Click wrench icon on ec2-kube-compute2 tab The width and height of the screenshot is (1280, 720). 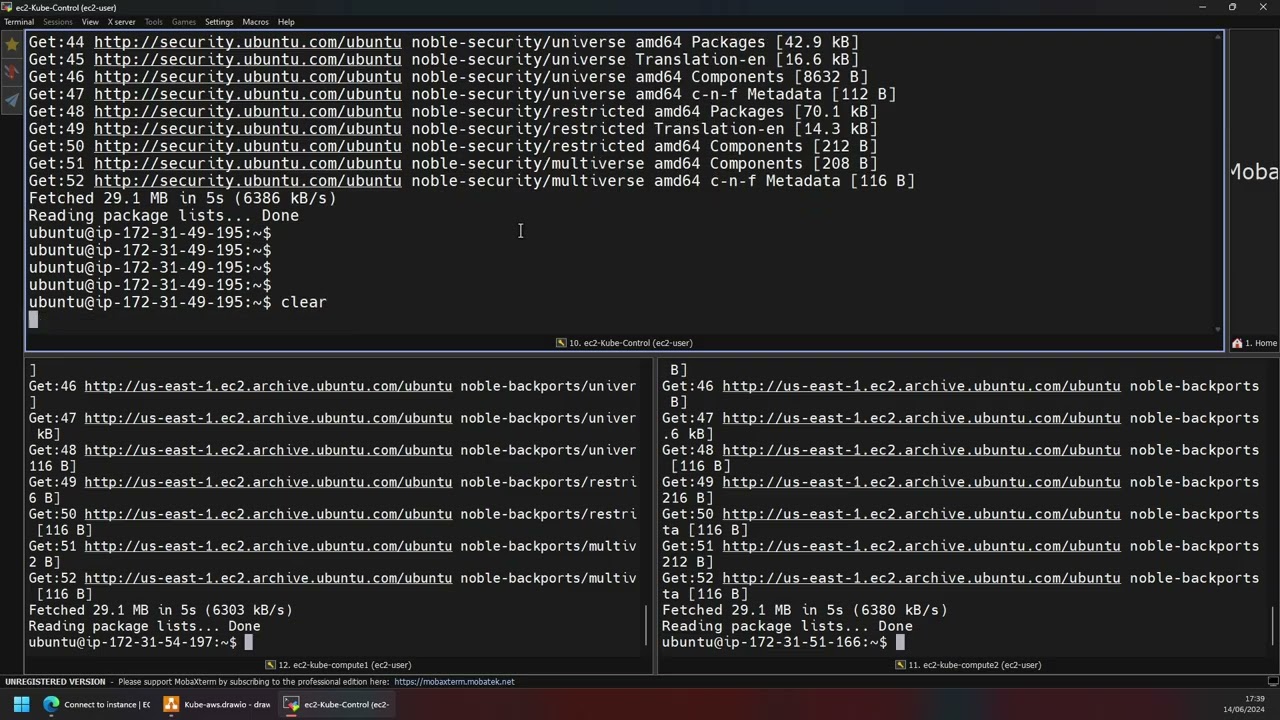pos(901,665)
